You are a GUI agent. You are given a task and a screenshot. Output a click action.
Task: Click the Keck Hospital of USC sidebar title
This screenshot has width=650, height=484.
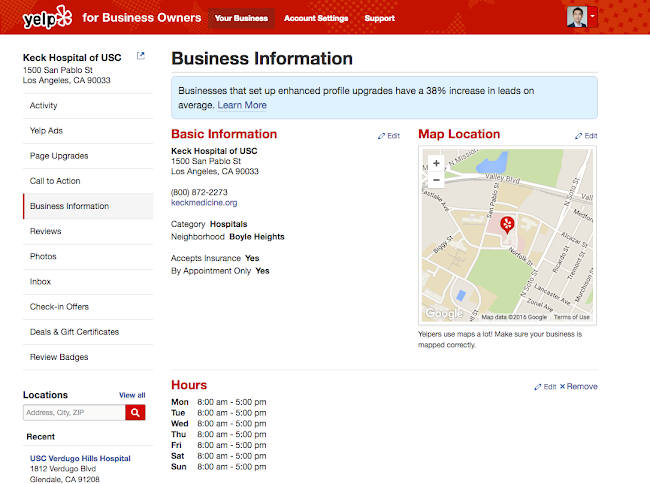(72, 58)
